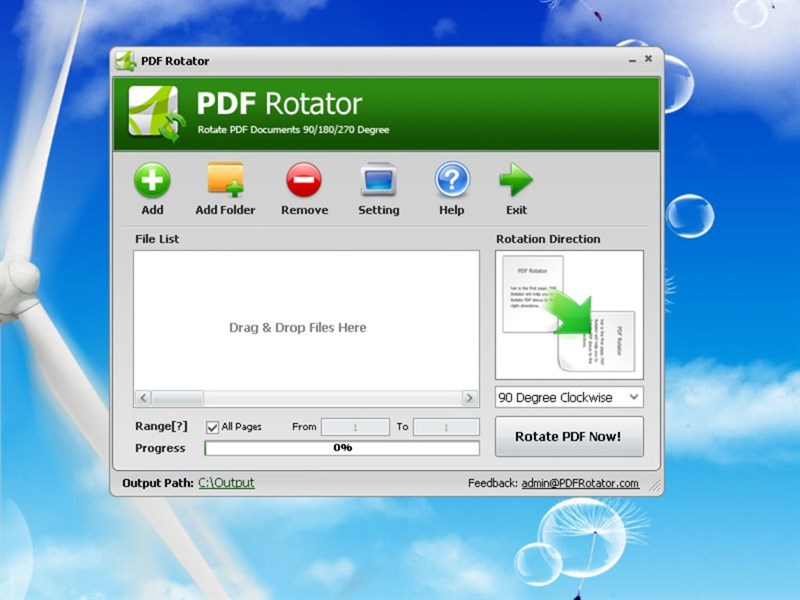Viewport: 800px width, 600px height.
Task: Click the From page input field
Action: (355, 427)
